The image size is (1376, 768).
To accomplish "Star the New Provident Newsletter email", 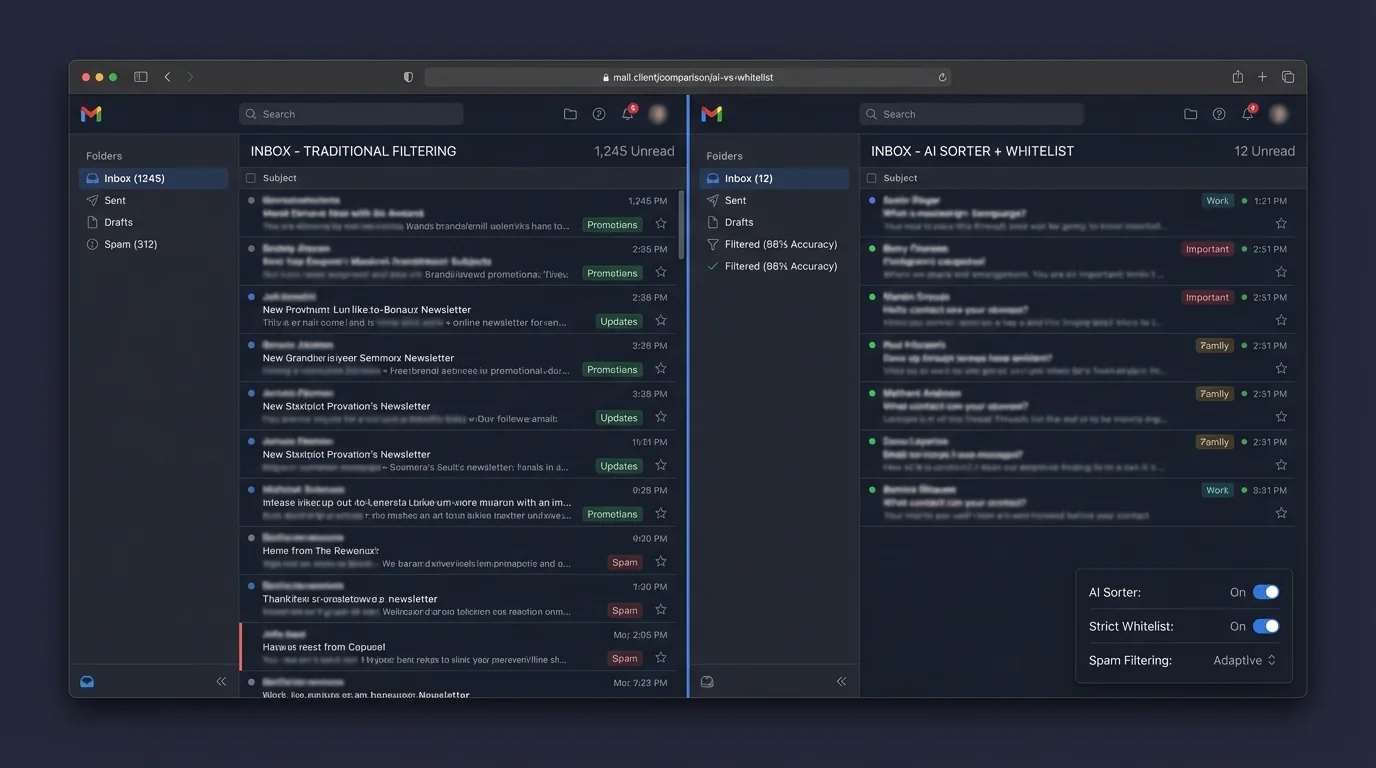I will coord(660,320).
